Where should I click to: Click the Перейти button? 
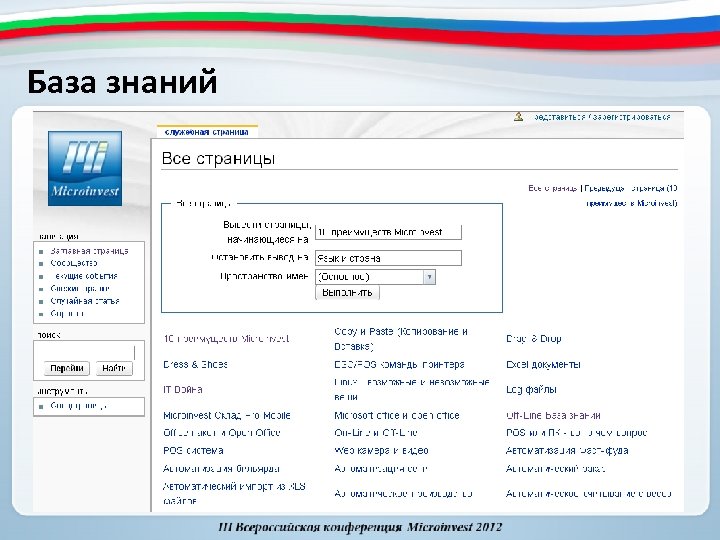[x=67, y=368]
